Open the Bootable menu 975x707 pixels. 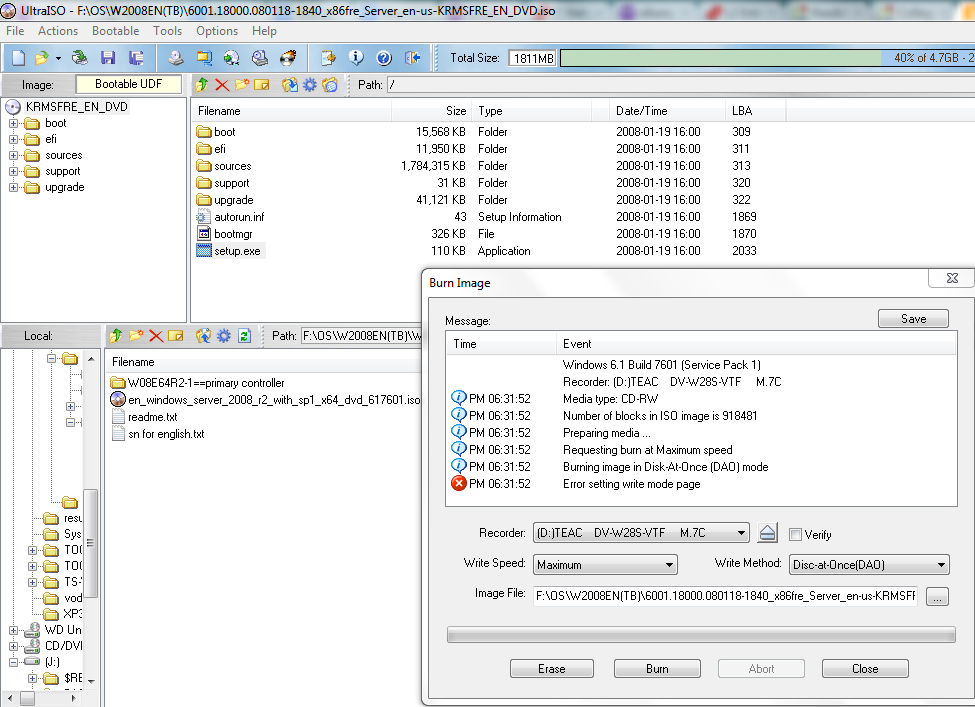tap(115, 31)
